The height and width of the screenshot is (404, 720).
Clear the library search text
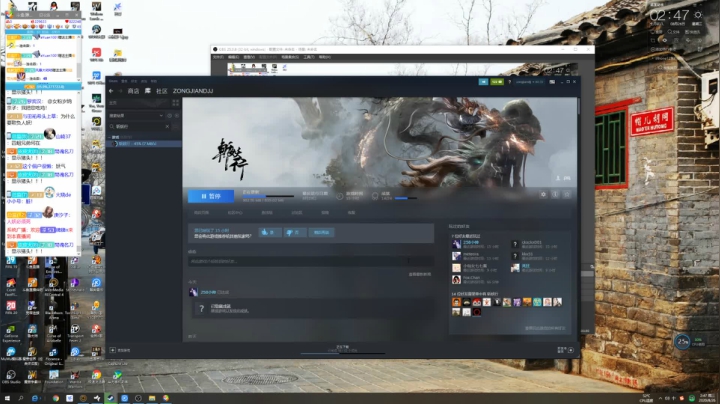tap(167, 126)
